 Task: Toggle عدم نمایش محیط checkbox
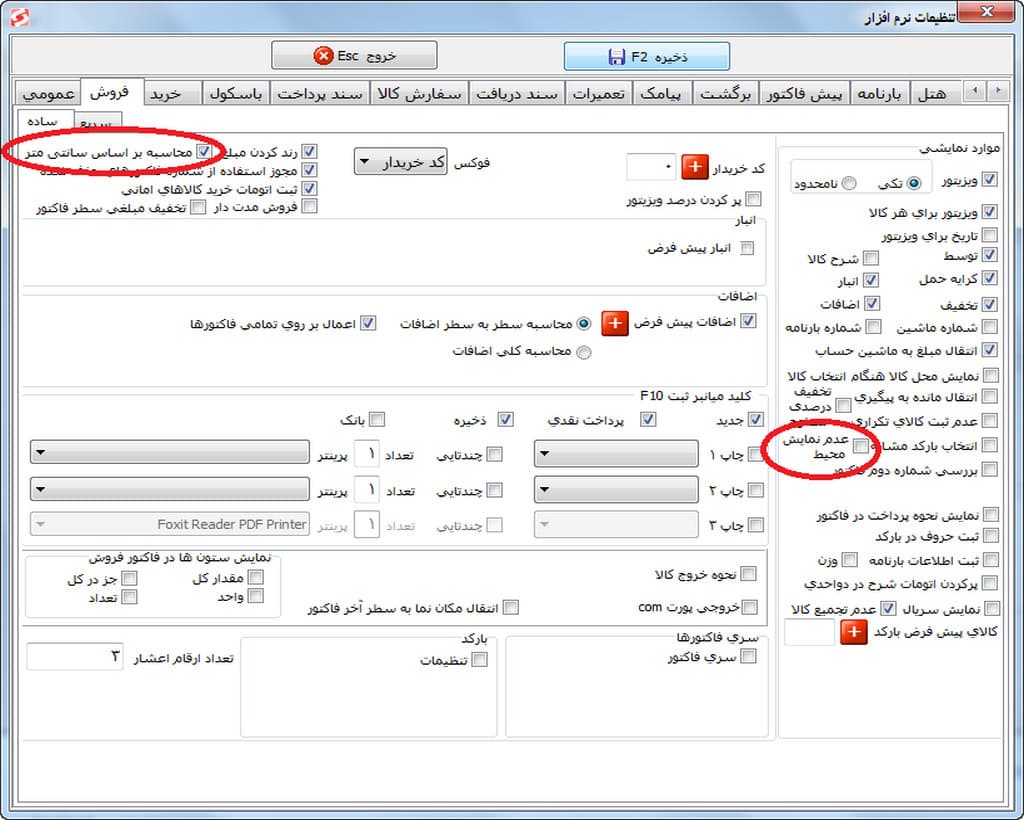(x=861, y=446)
